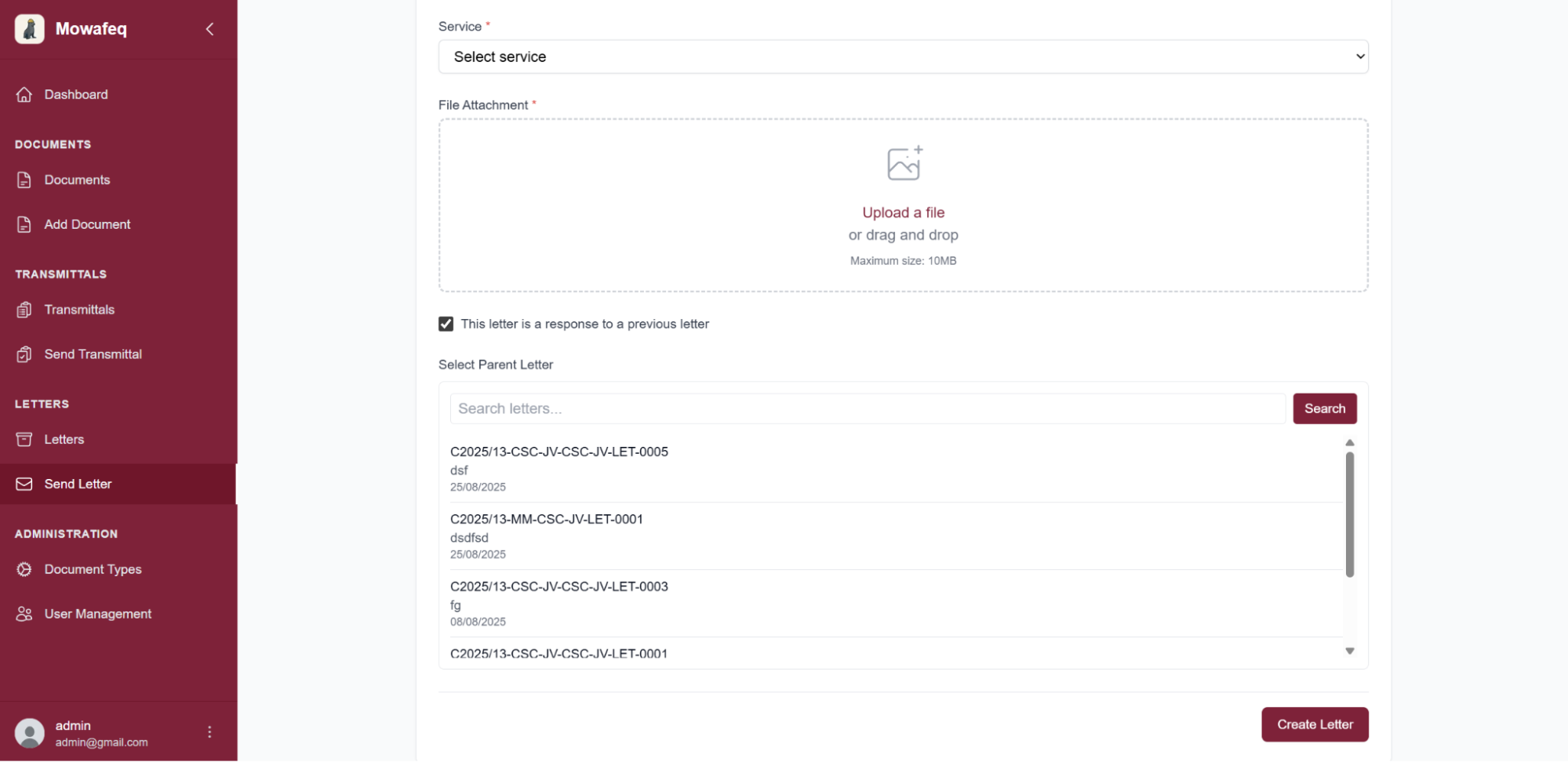This screenshot has width=1568, height=762.
Task: Click the Add Document icon
Action: pos(24,224)
